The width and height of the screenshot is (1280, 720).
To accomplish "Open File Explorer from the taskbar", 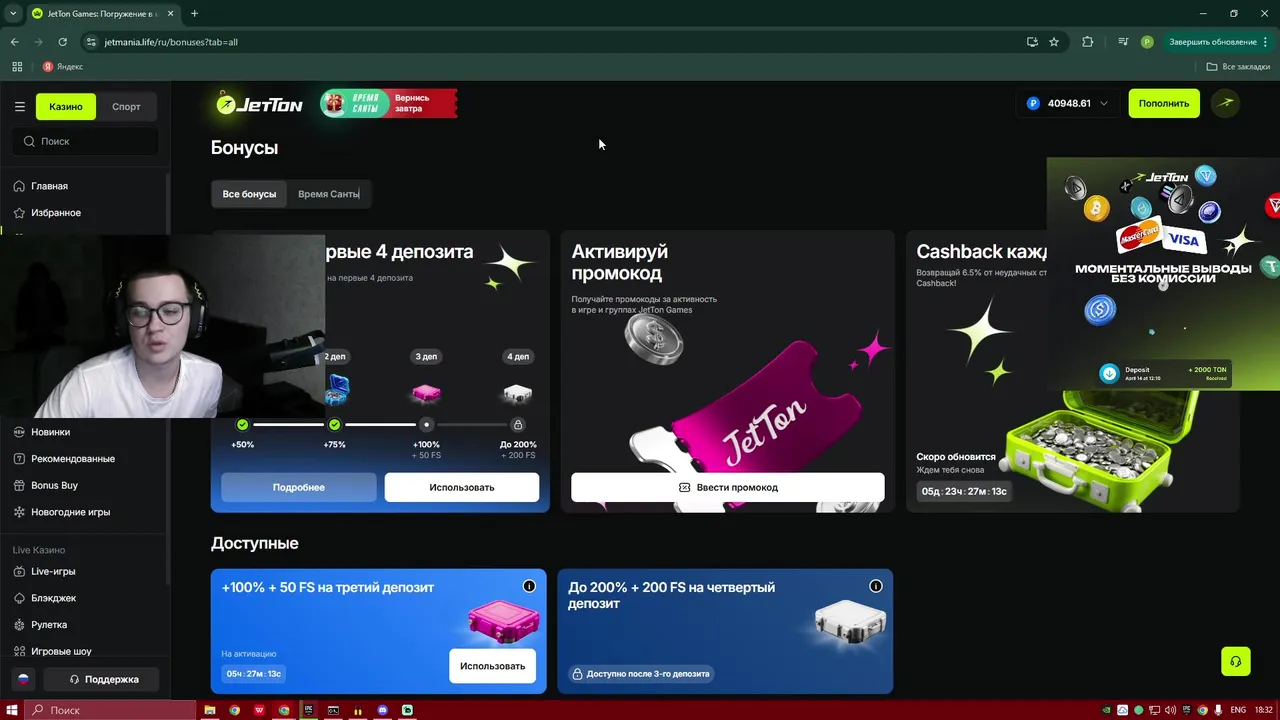I will pos(210,710).
